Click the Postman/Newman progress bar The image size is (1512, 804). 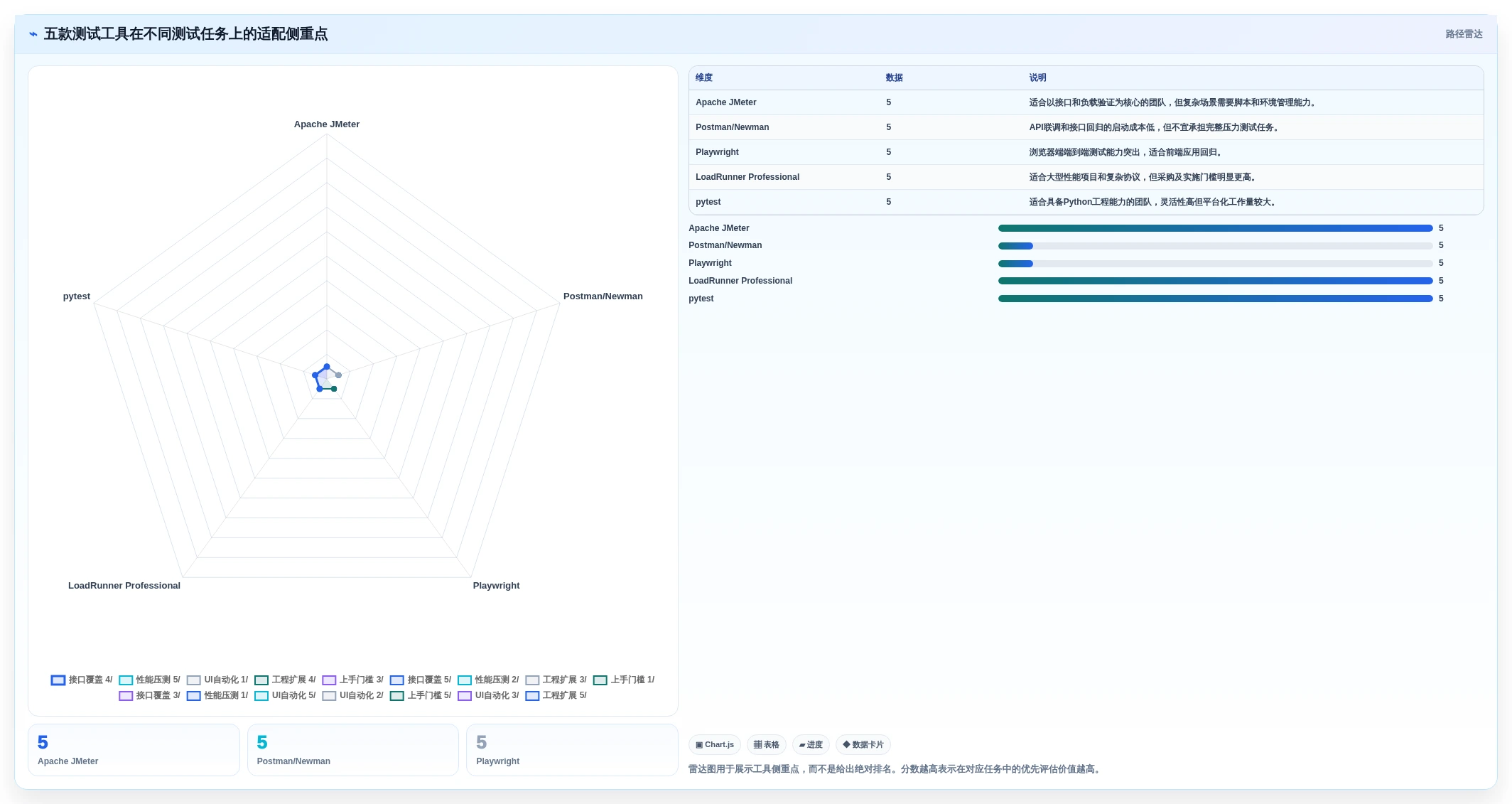click(1215, 246)
